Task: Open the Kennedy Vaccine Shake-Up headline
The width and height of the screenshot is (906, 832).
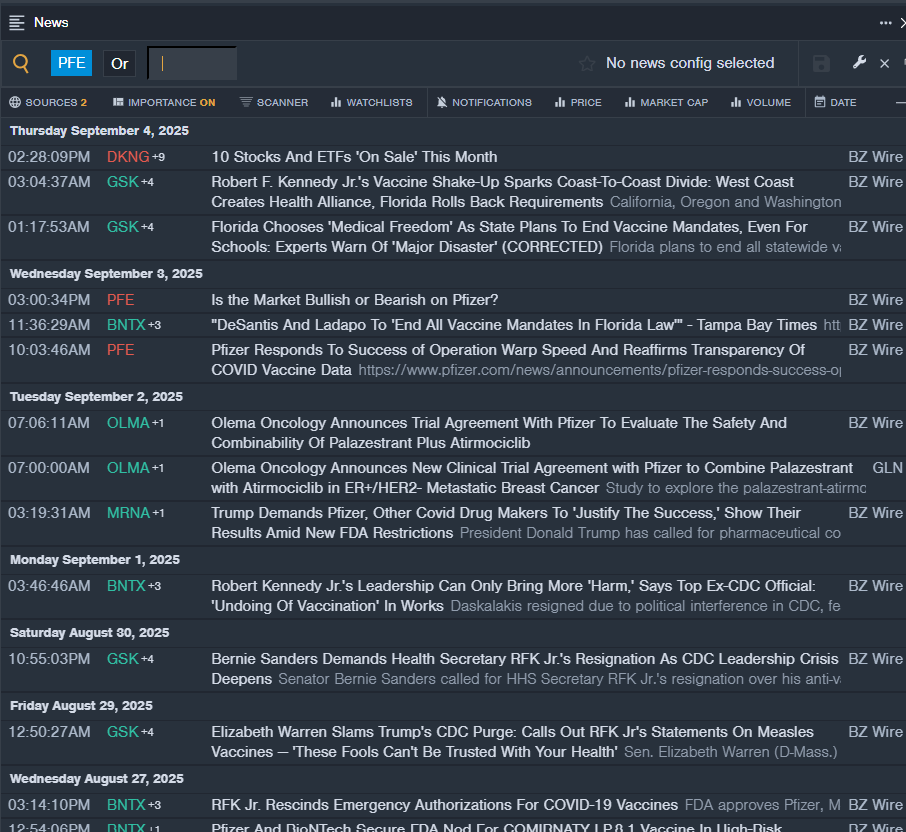Action: (x=502, y=192)
